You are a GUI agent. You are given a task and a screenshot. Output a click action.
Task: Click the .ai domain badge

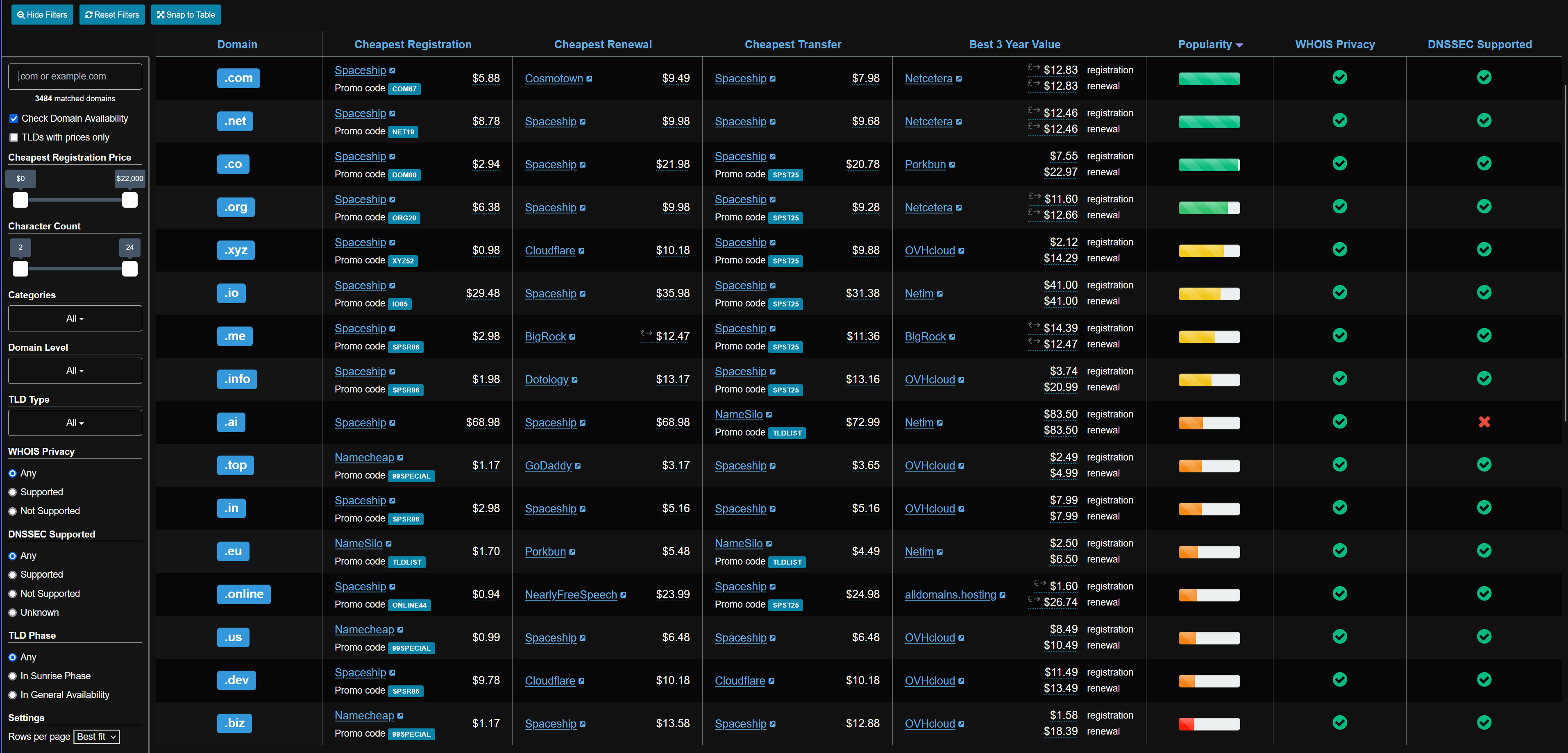(231, 422)
